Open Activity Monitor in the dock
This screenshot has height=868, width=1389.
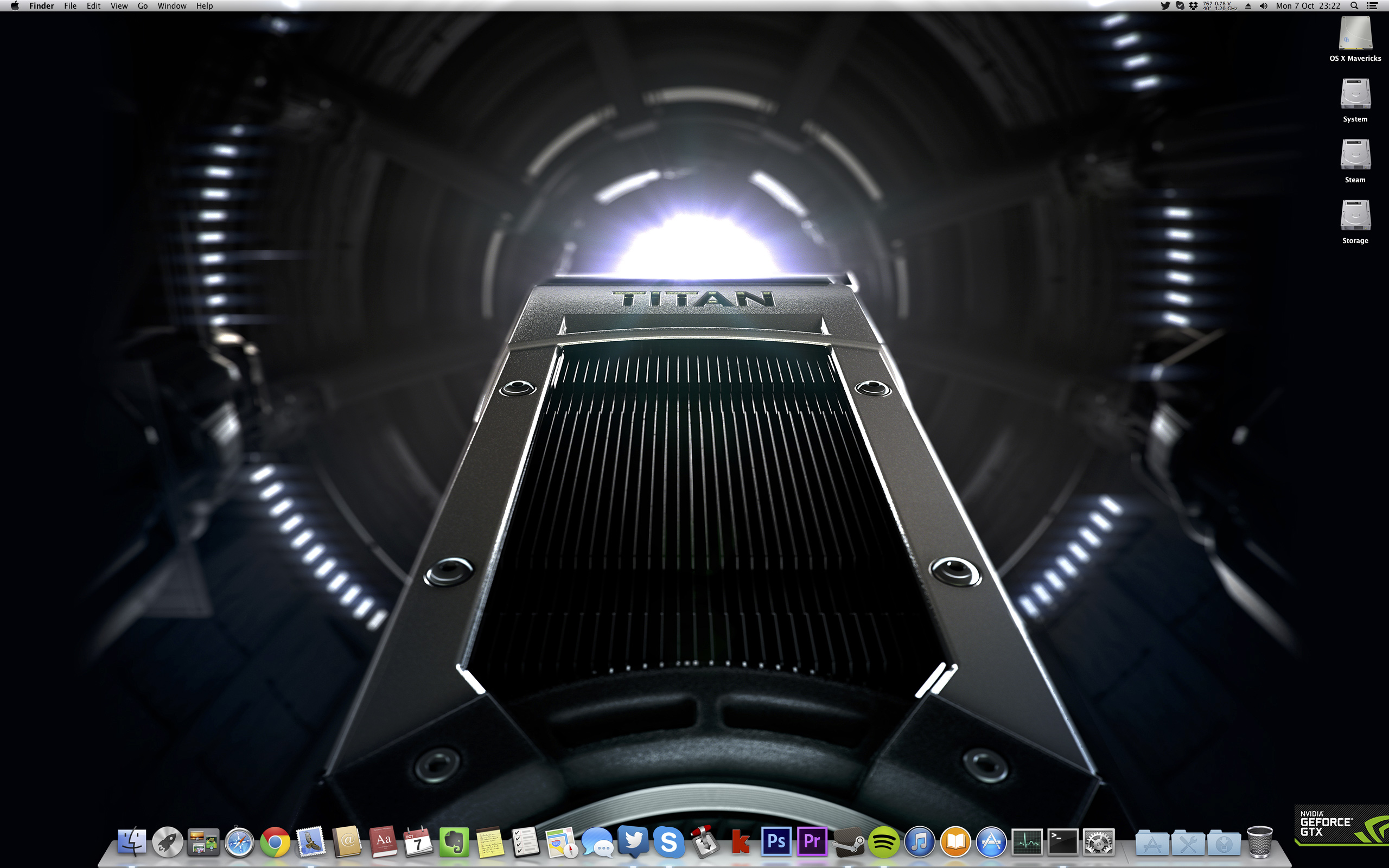pyautogui.click(x=1027, y=842)
